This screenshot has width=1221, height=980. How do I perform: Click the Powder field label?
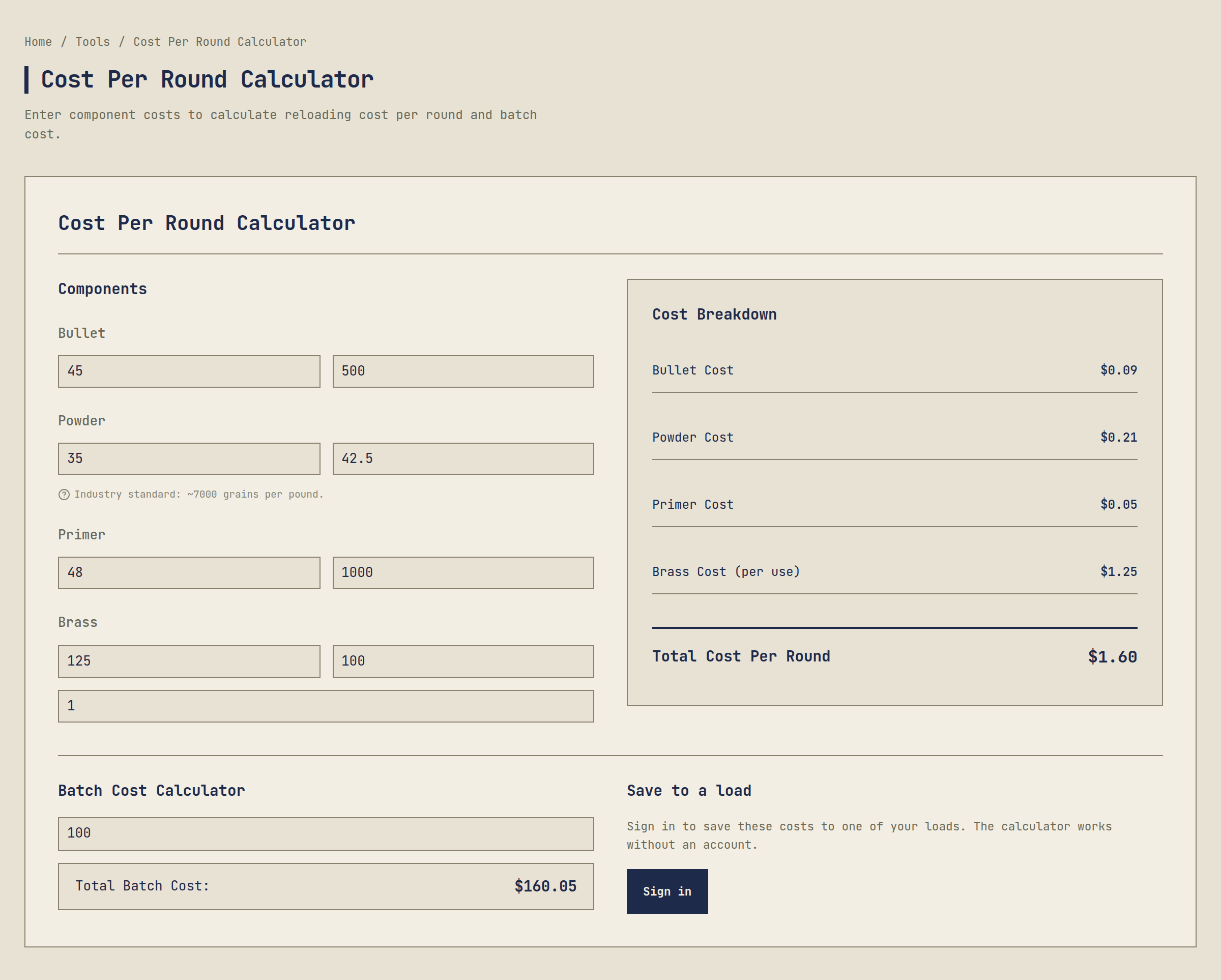click(81, 421)
